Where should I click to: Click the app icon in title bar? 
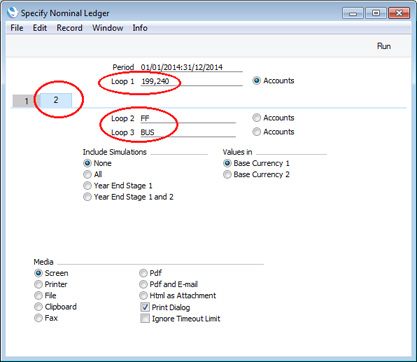12,13
